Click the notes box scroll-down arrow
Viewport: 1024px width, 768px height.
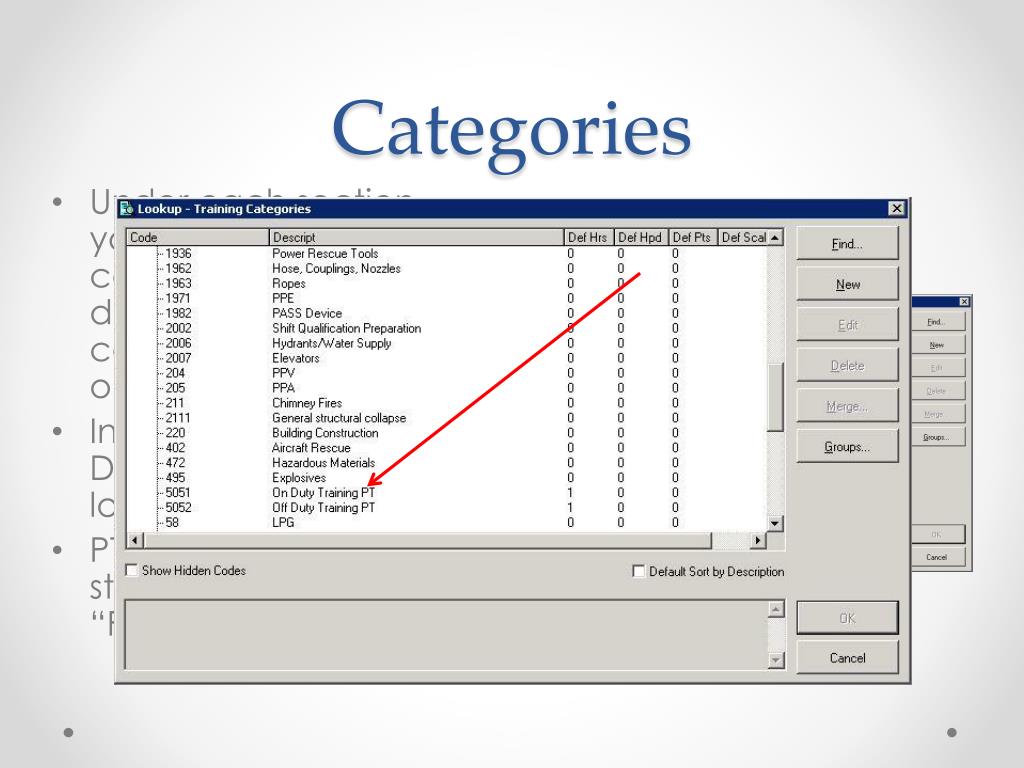[774, 660]
